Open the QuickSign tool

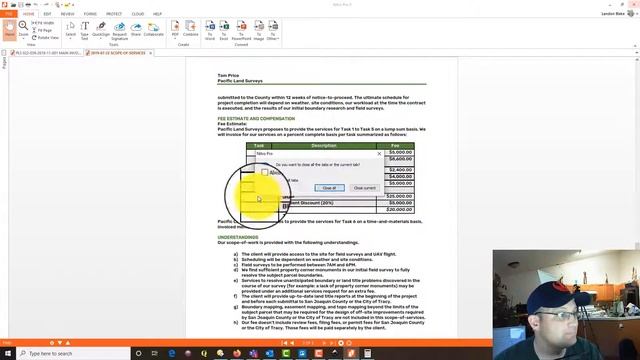tap(101, 29)
